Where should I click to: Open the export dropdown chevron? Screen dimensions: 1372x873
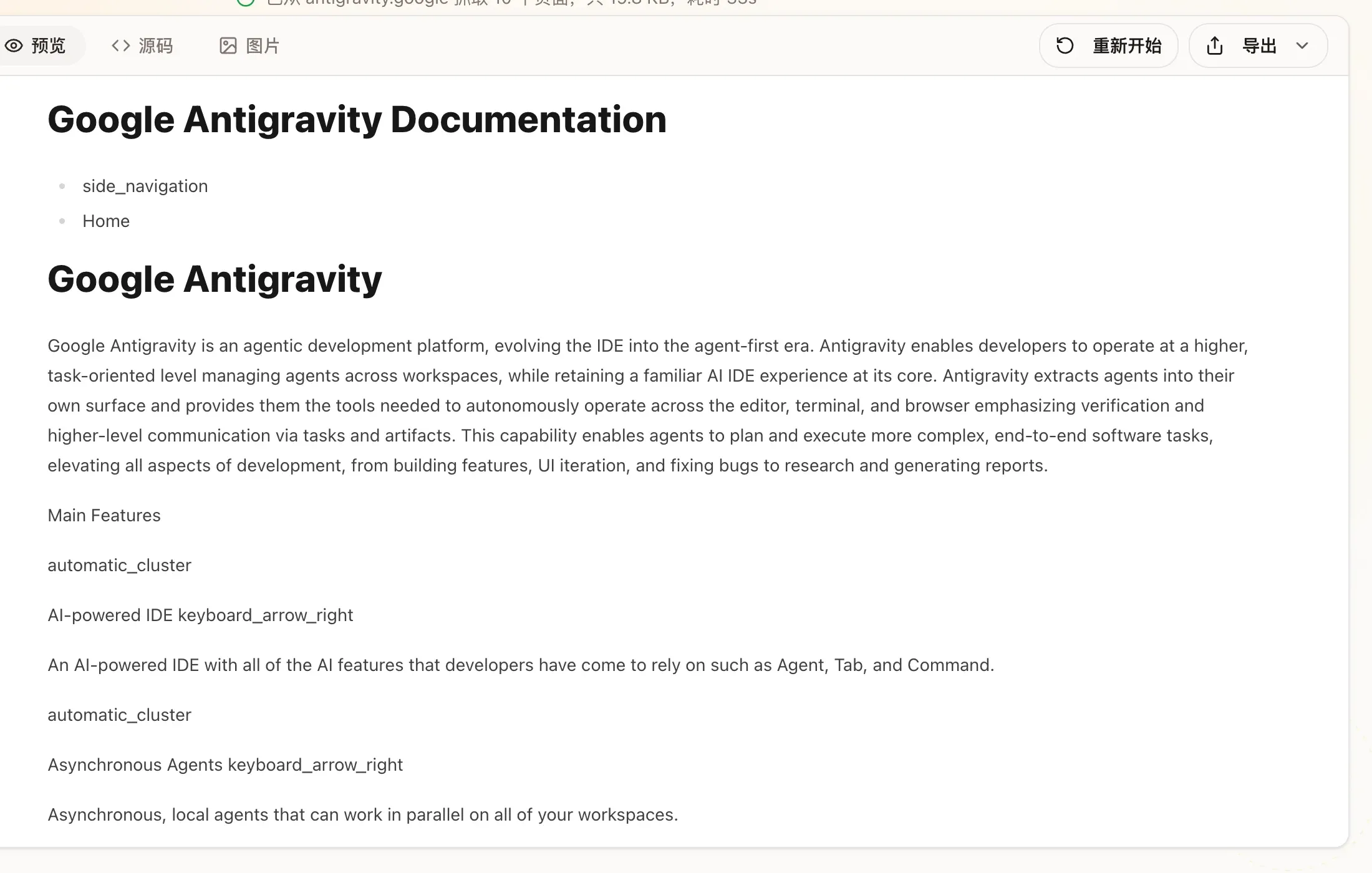pos(1303,46)
